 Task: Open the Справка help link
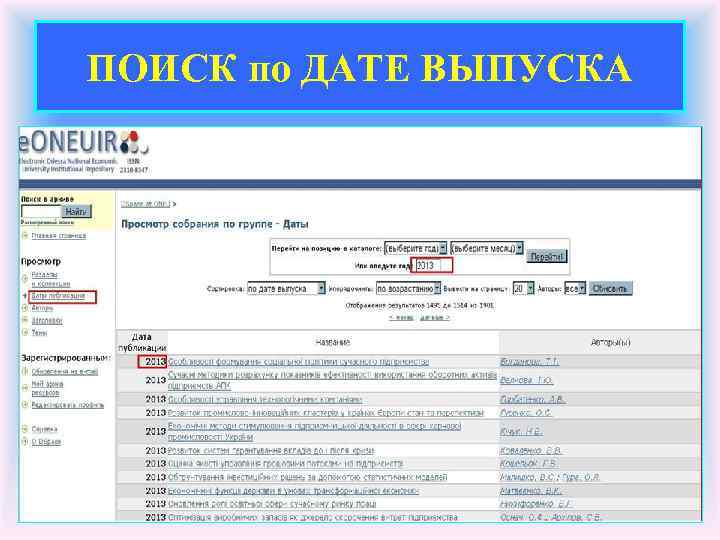45,429
